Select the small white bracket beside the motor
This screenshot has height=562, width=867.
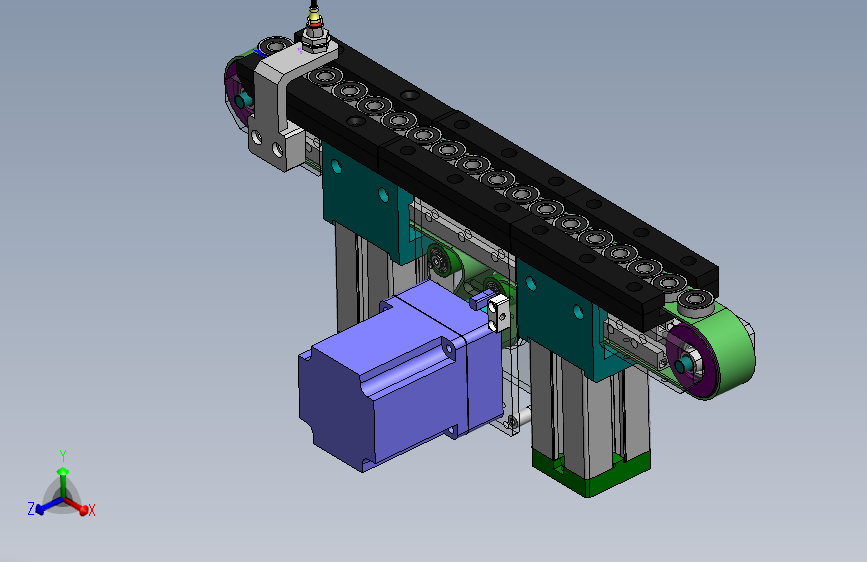498,313
